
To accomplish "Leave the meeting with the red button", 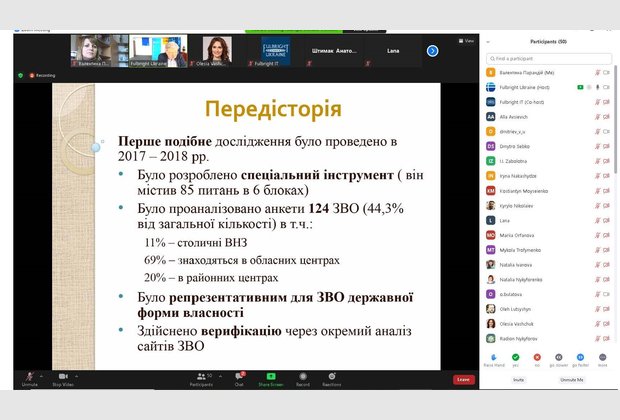I will coord(463,380).
